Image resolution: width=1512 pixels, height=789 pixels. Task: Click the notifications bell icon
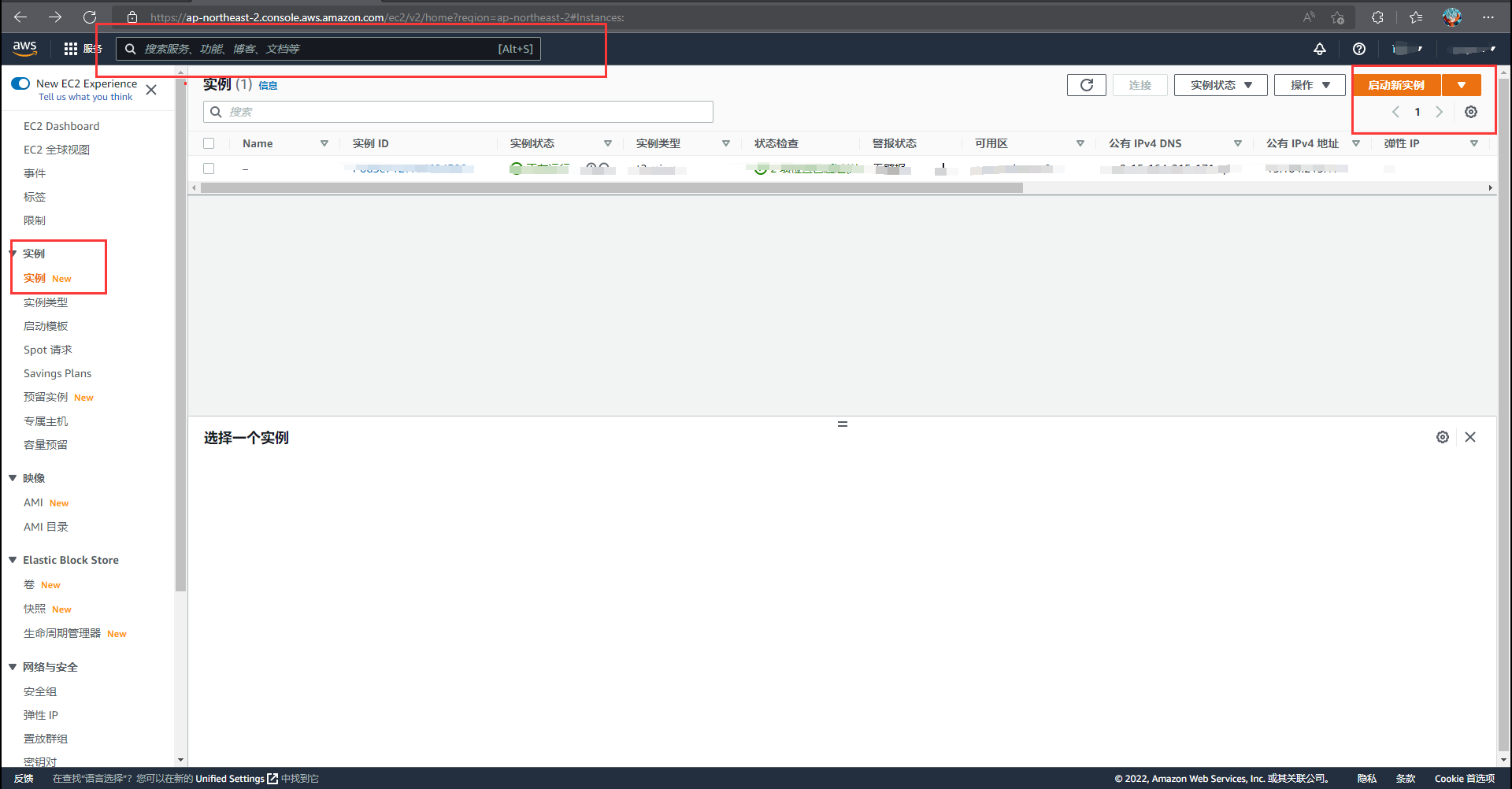pyautogui.click(x=1320, y=49)
